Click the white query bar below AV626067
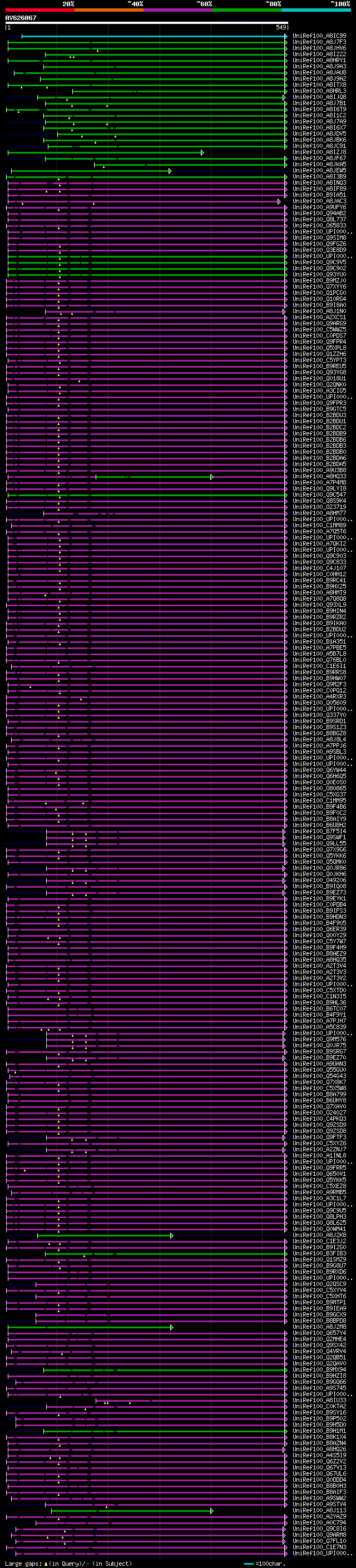This screenshot has height=1568, width=356. pos(147,22)
